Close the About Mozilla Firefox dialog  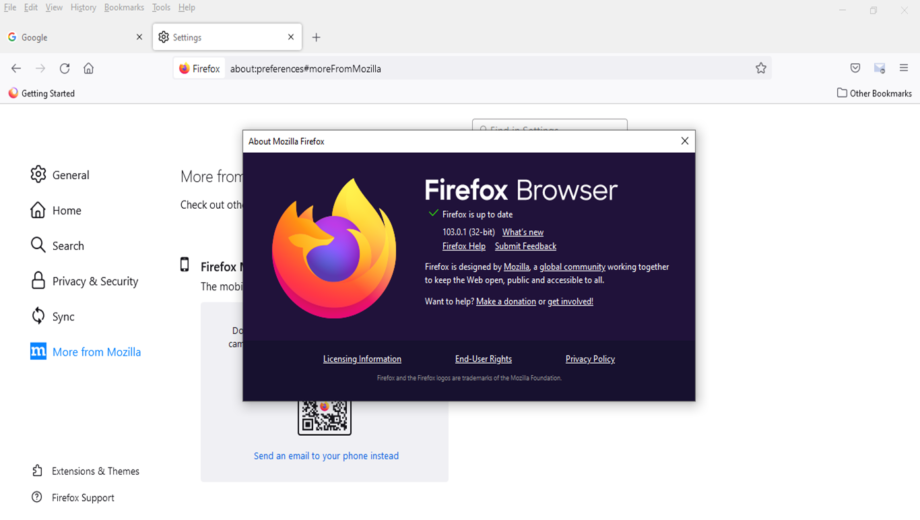tap(685, 141)
